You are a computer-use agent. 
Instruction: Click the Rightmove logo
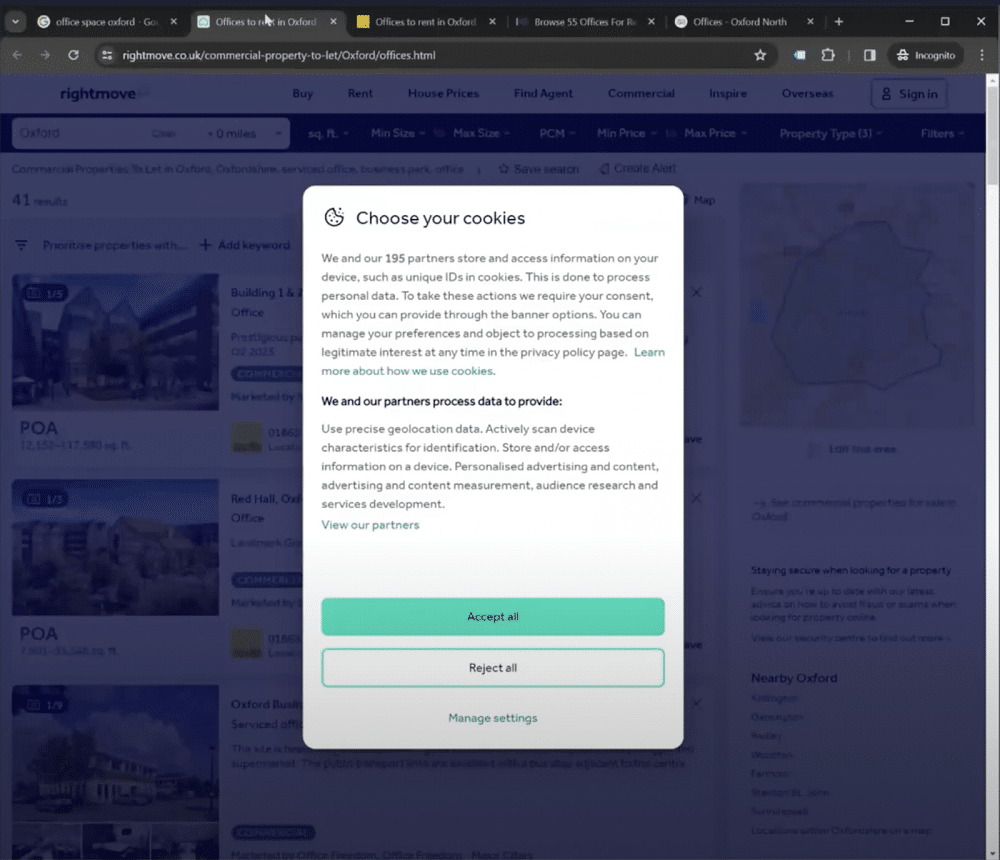(x=100, y=93)
